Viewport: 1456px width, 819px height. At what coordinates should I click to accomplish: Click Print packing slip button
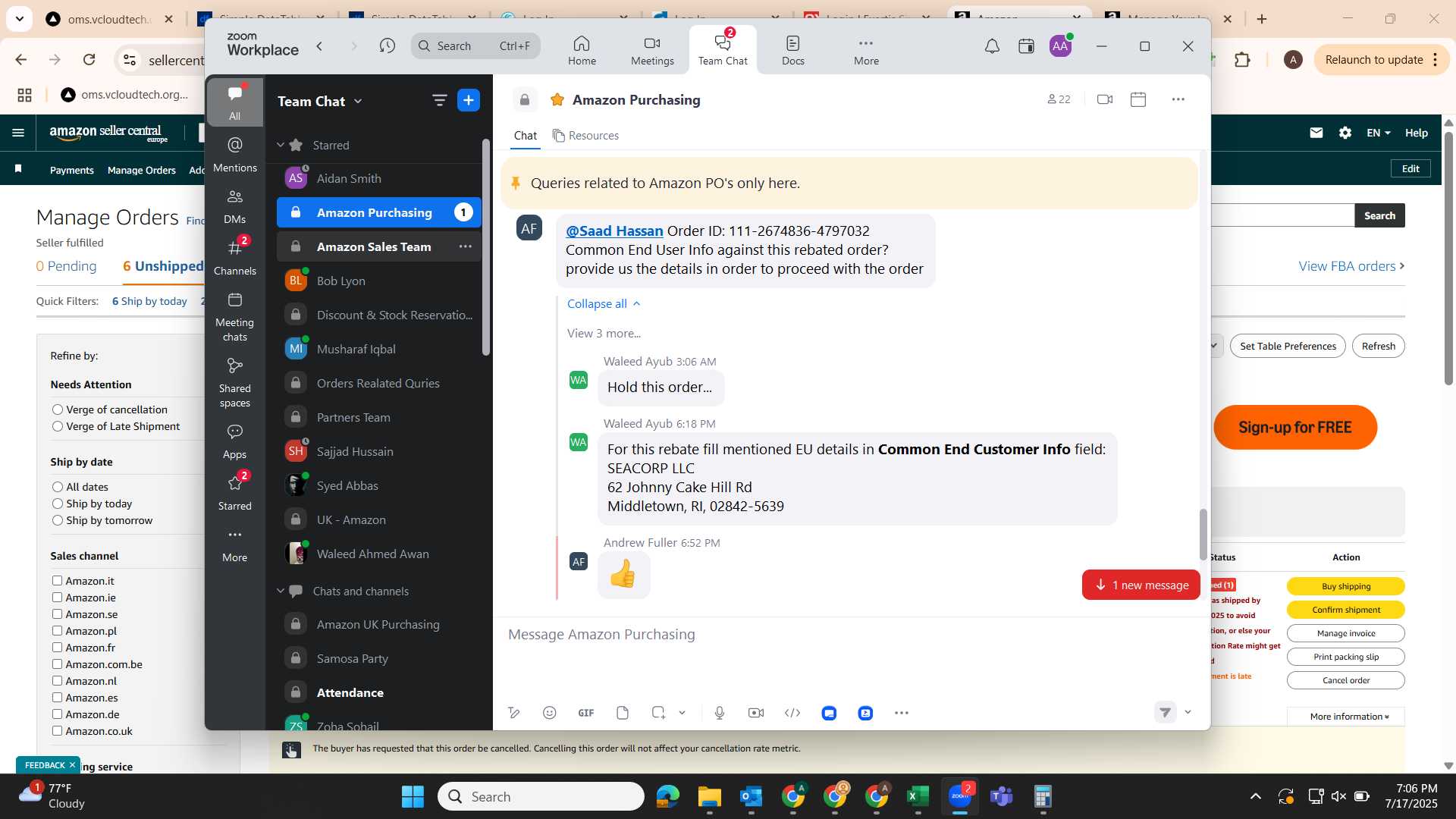pos(1346,657)
